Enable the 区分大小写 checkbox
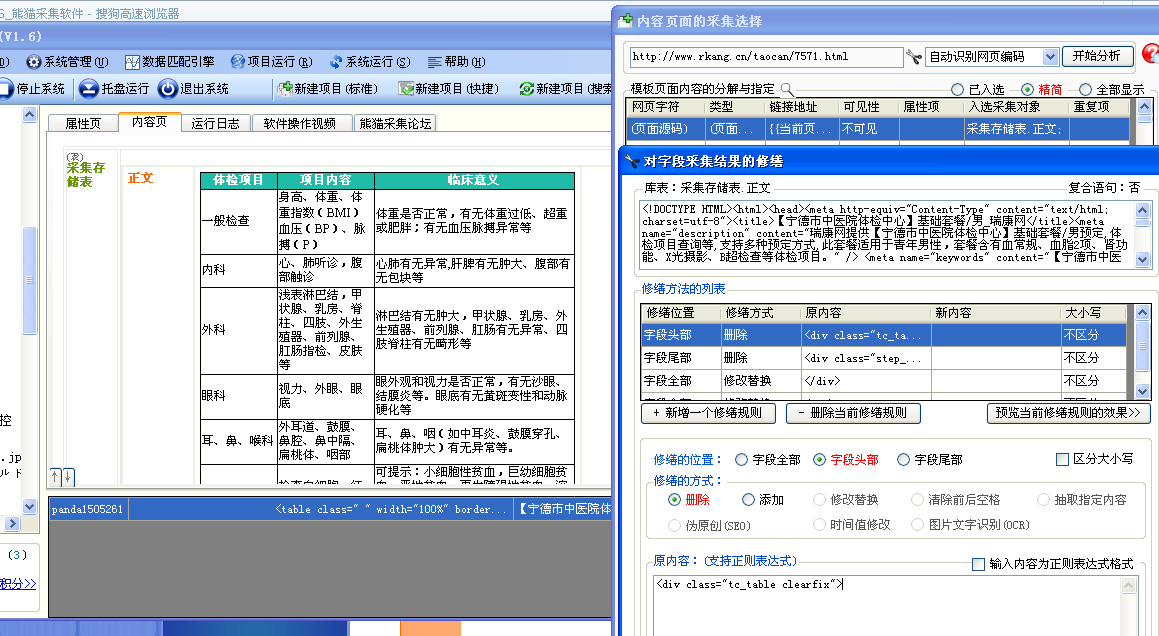The height and width of the screenshot is (636, 1159). pos(1062,459)
